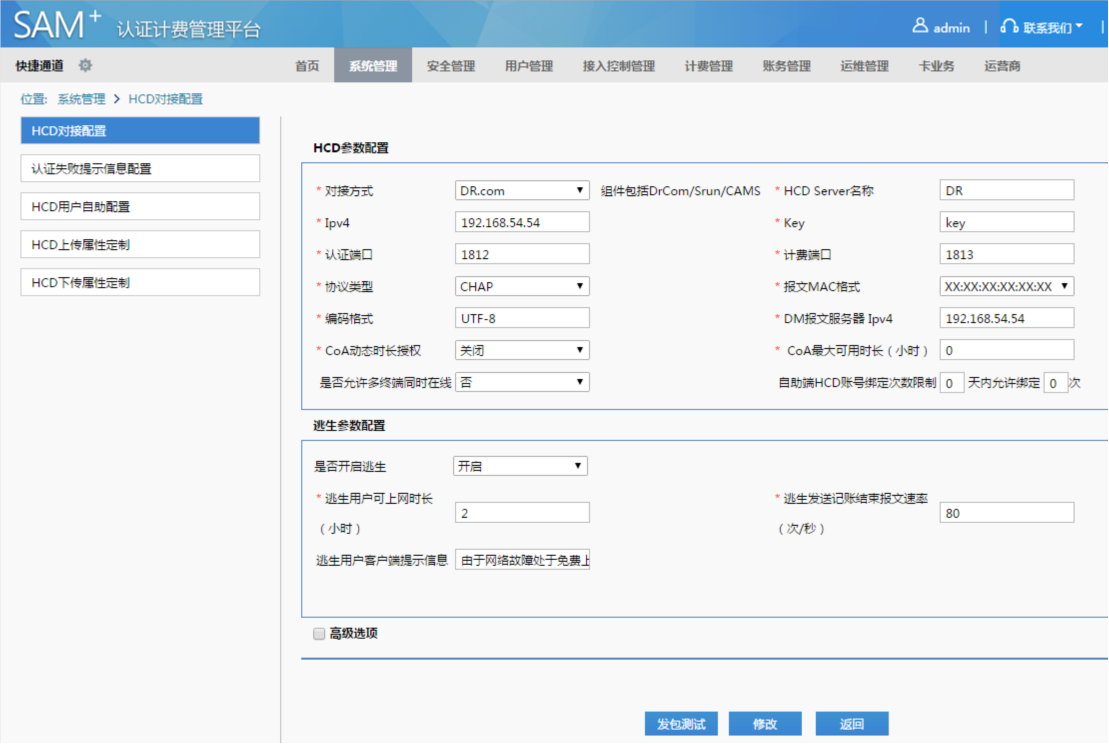Image resolution: width=1109 pixels, height=744 pixels.
Task: Open the CoA动态时长授权 dropdown
Action: (x=522, y=350)
